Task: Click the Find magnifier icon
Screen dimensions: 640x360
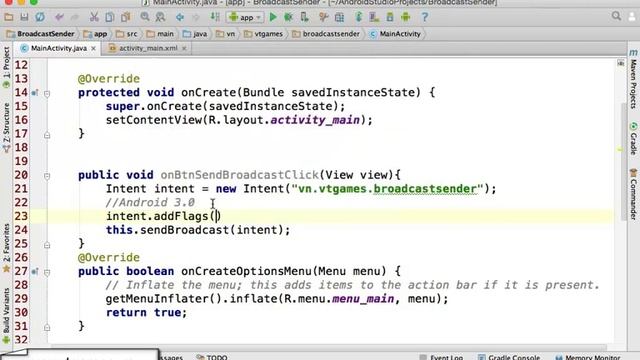Action: point(145,17)
